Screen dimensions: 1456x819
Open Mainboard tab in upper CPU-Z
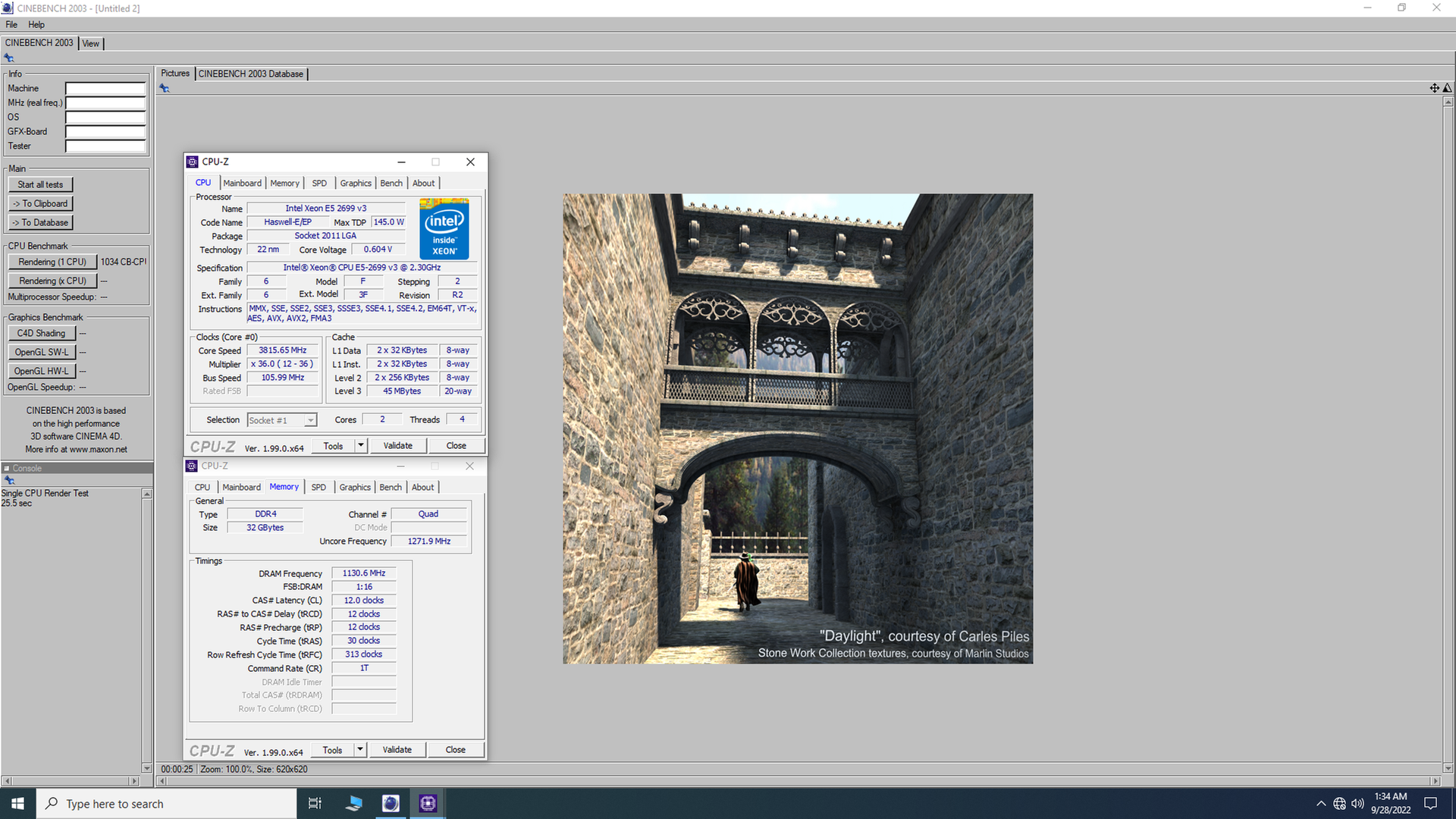pyautogui.click(x=242, y=183)
